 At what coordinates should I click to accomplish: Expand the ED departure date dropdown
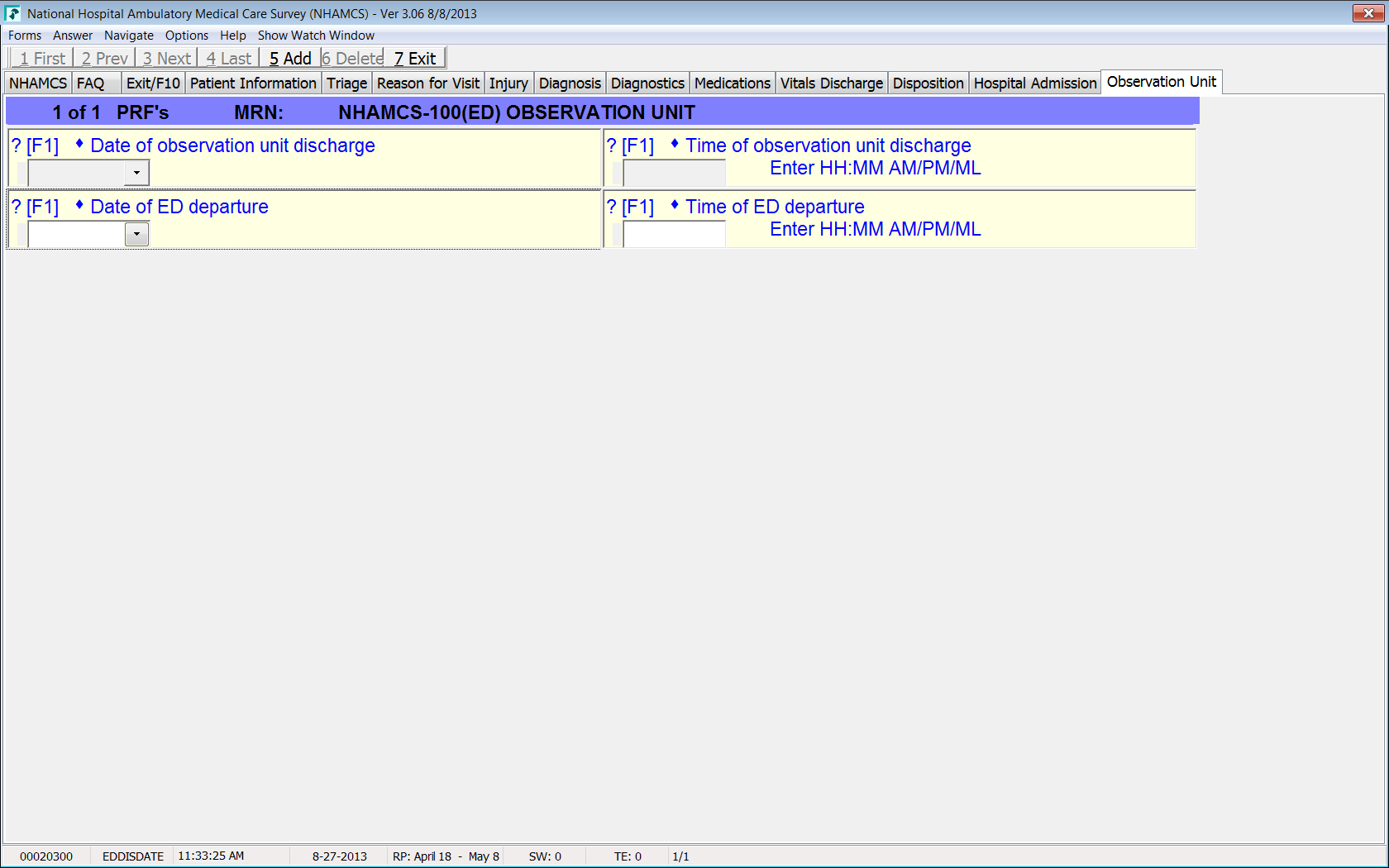[136, 234]
